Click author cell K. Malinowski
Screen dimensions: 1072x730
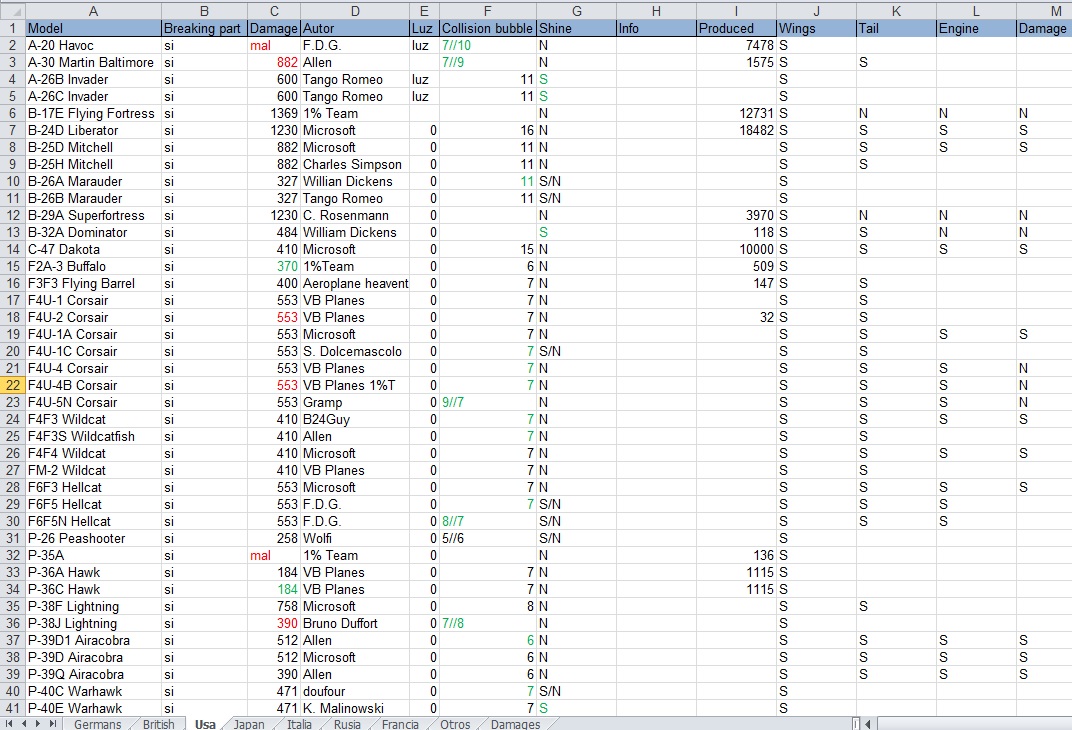pos(355,708)
